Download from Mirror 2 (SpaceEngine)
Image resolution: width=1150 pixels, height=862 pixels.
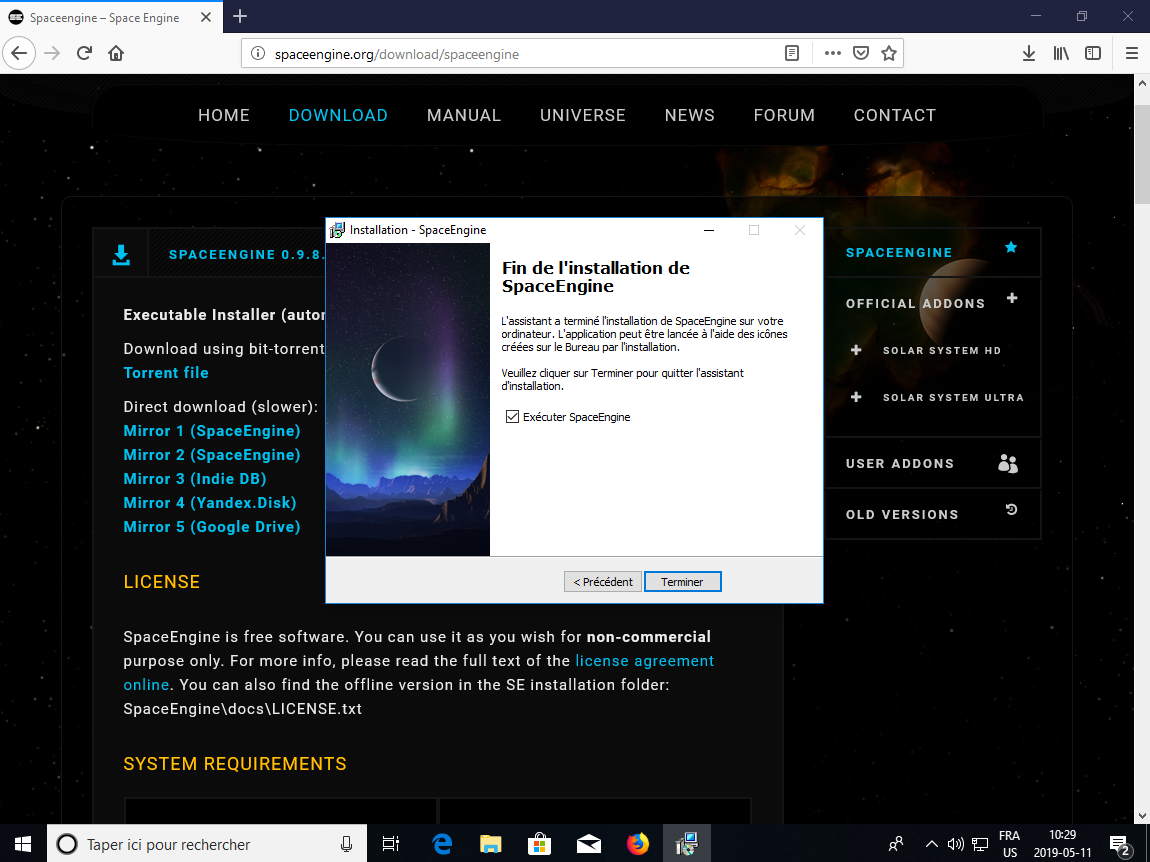point(212,455)
